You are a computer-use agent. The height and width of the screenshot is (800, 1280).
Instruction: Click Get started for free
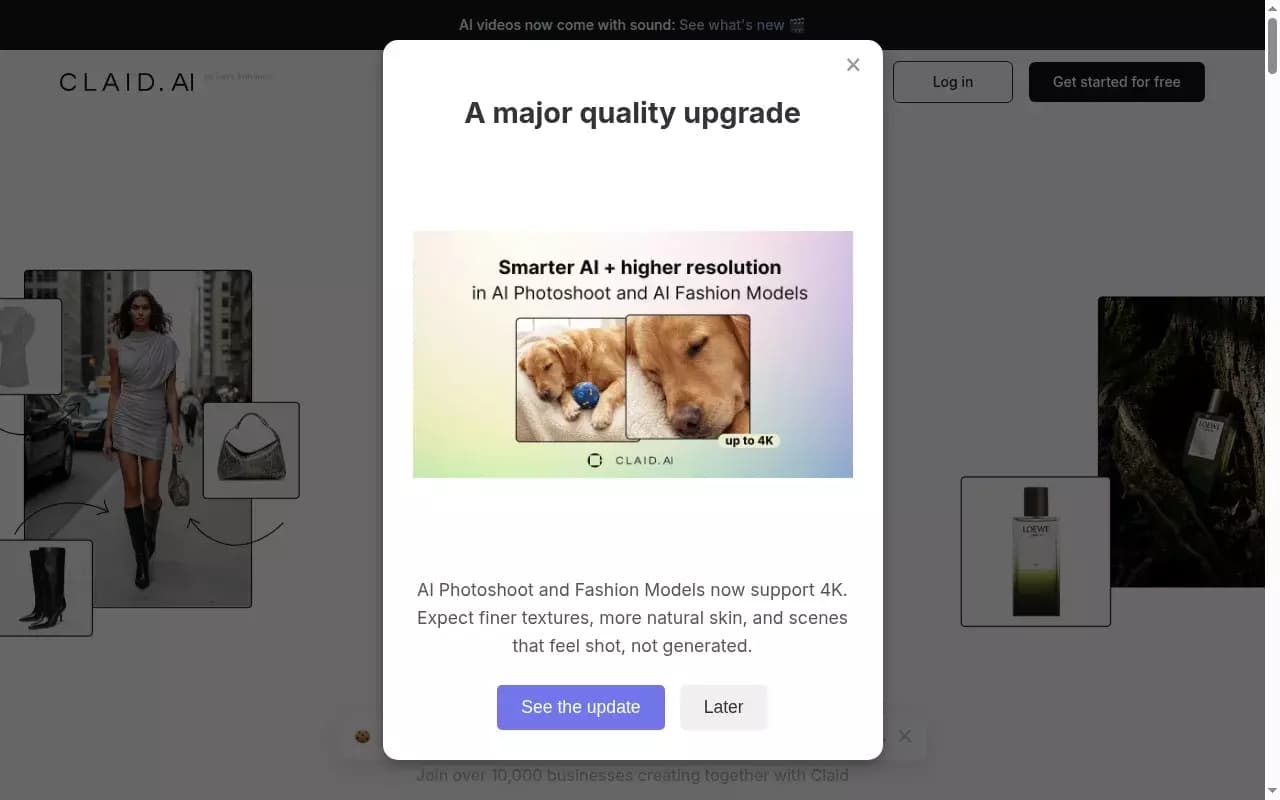[1117, 82]
